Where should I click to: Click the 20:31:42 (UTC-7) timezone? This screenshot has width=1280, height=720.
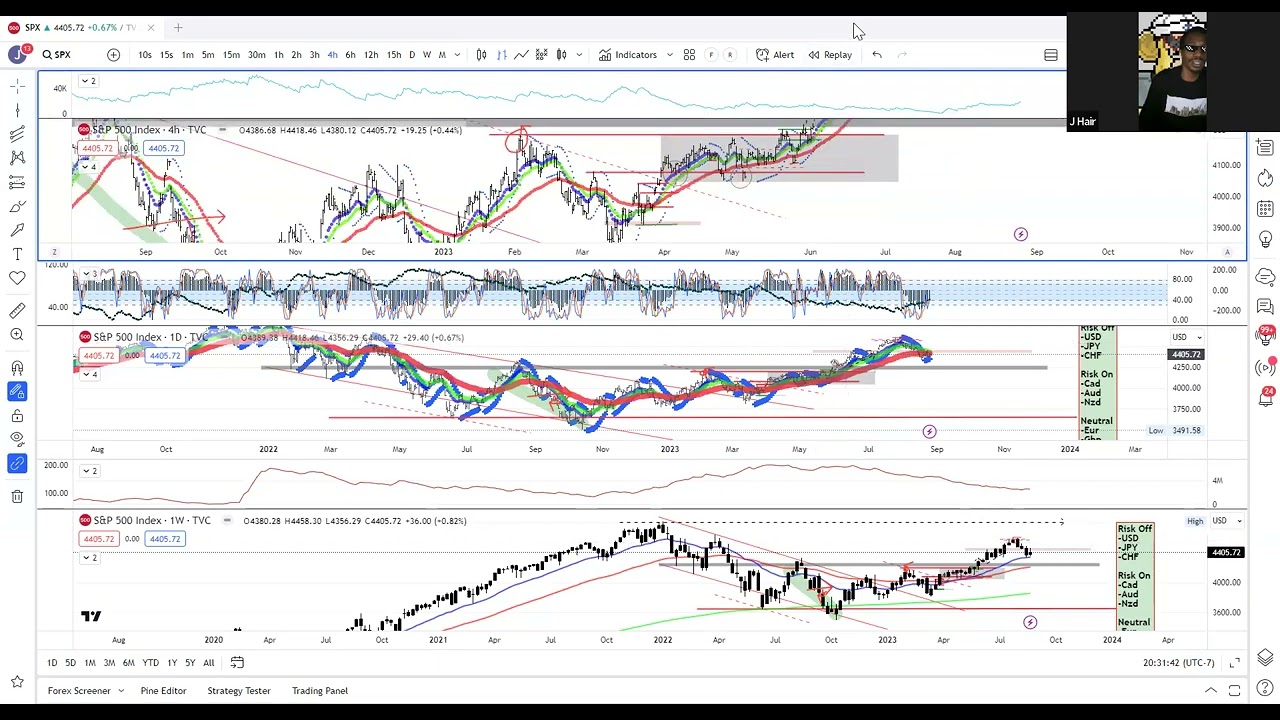tap(1178, 663)
